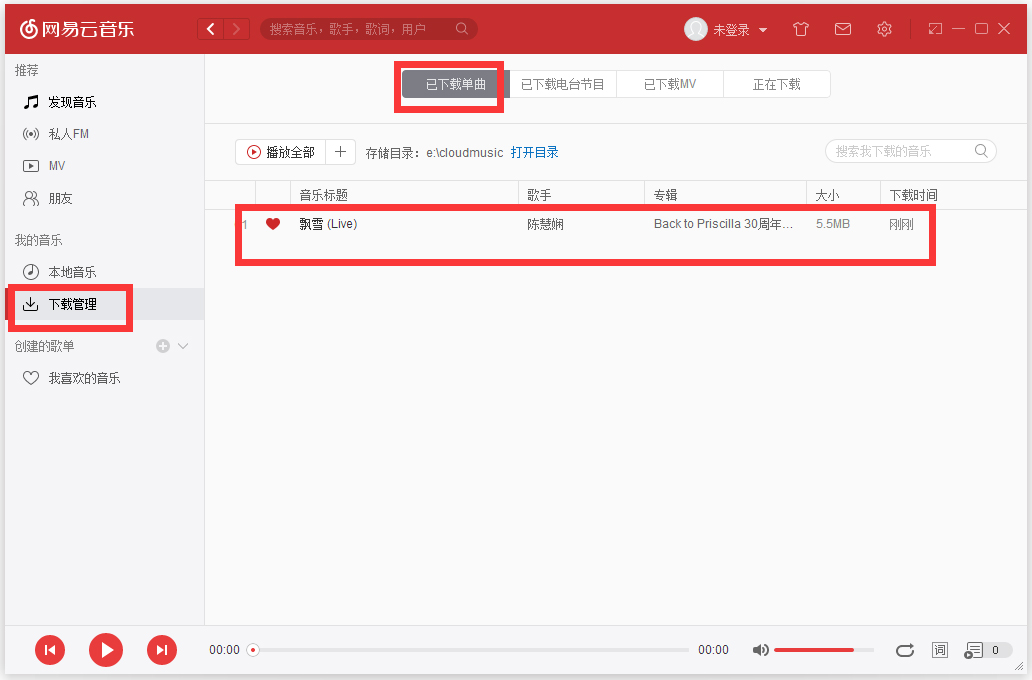The height and width of the screenshot is (680, 1032).
Task: Switch to the 已下载MV tab
Action: tap(669, 84)
